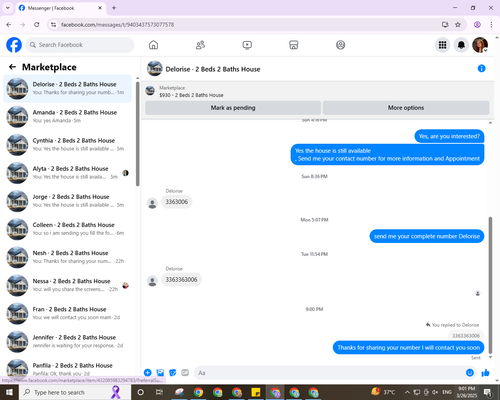Open the Chrome profile icon

[477, 25]
